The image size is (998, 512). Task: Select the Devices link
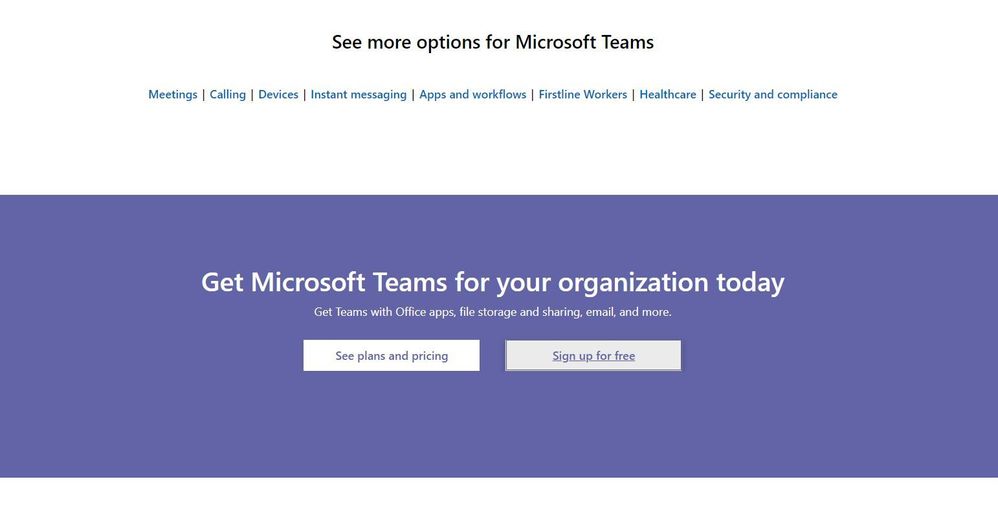pyautogui.click(x=278, y=95)
